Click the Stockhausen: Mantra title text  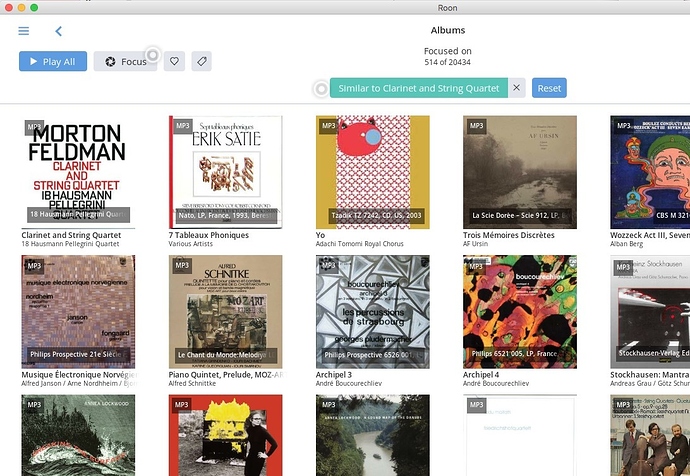point(650,375)
